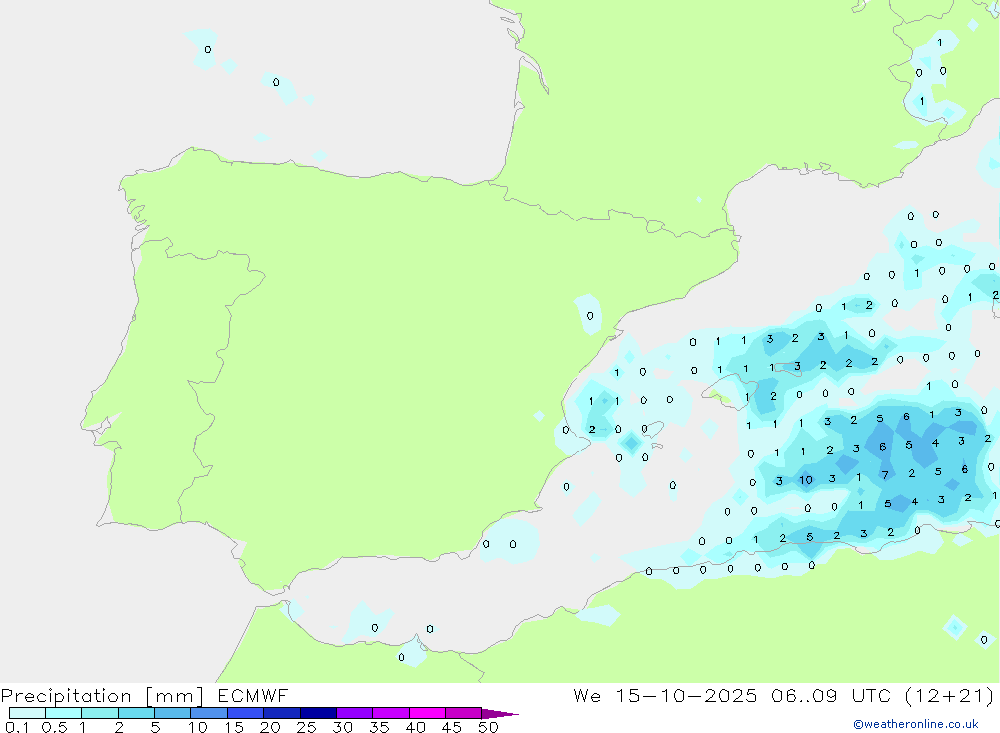Click the 5–10 mm legend color box
Screen dimensions: 1000x733
pyautogui.click(x=172, y=713)
